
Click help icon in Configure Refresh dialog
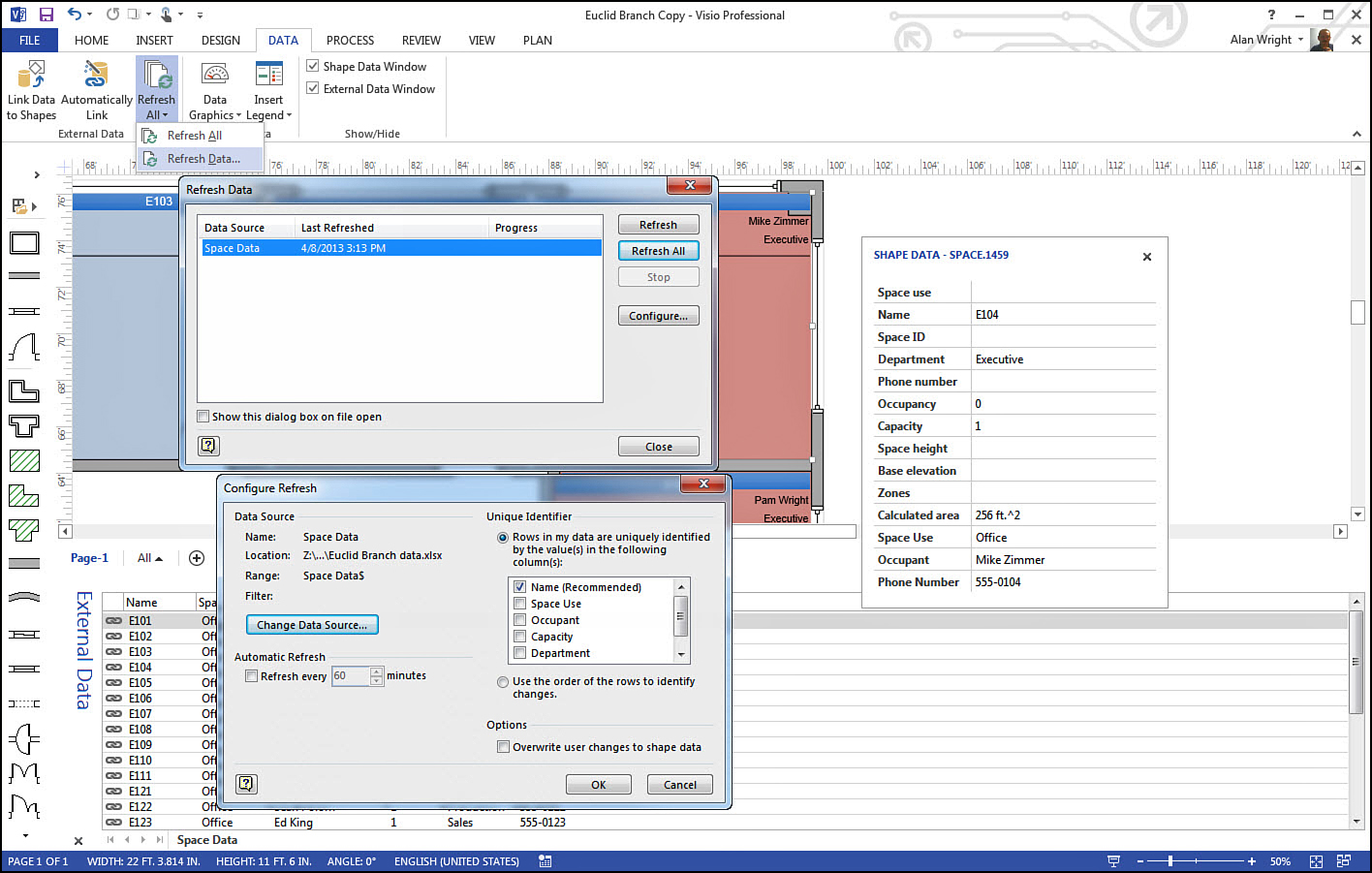(247, 783)
